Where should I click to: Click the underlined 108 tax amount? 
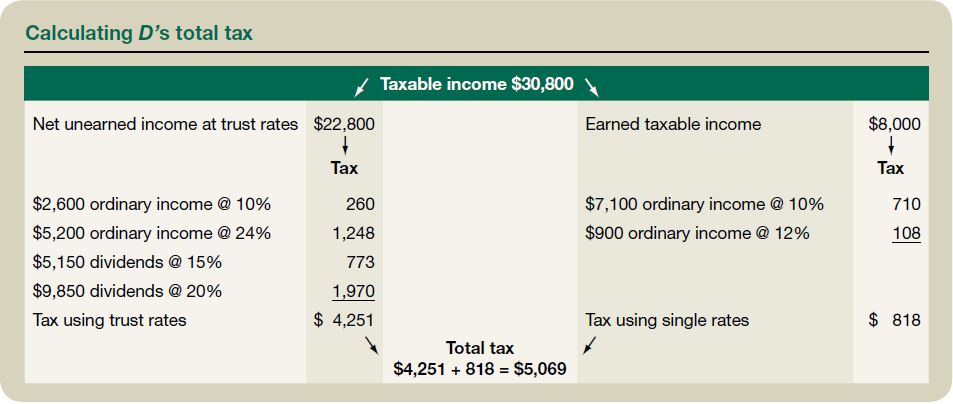(905, 234)
